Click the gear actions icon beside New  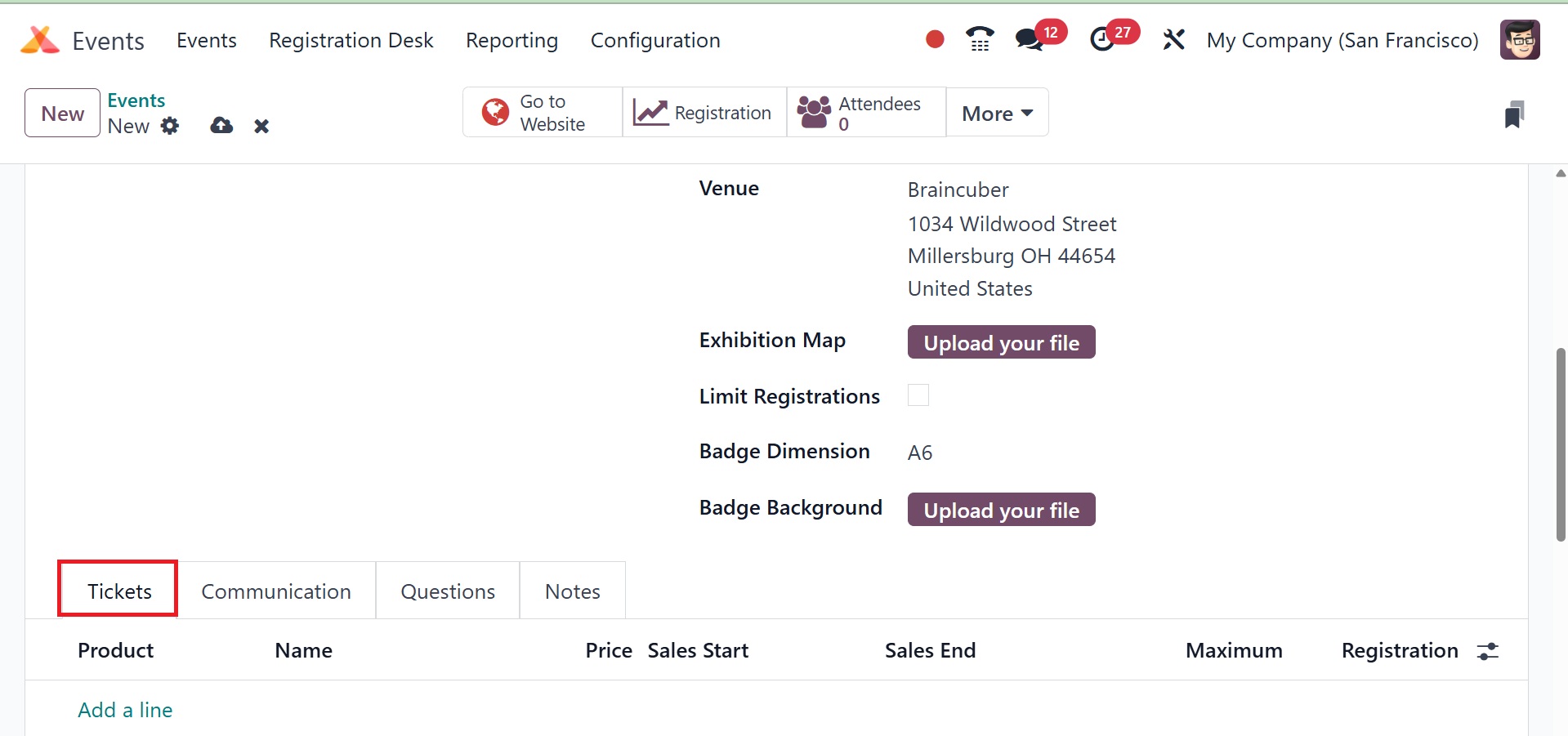170,126
